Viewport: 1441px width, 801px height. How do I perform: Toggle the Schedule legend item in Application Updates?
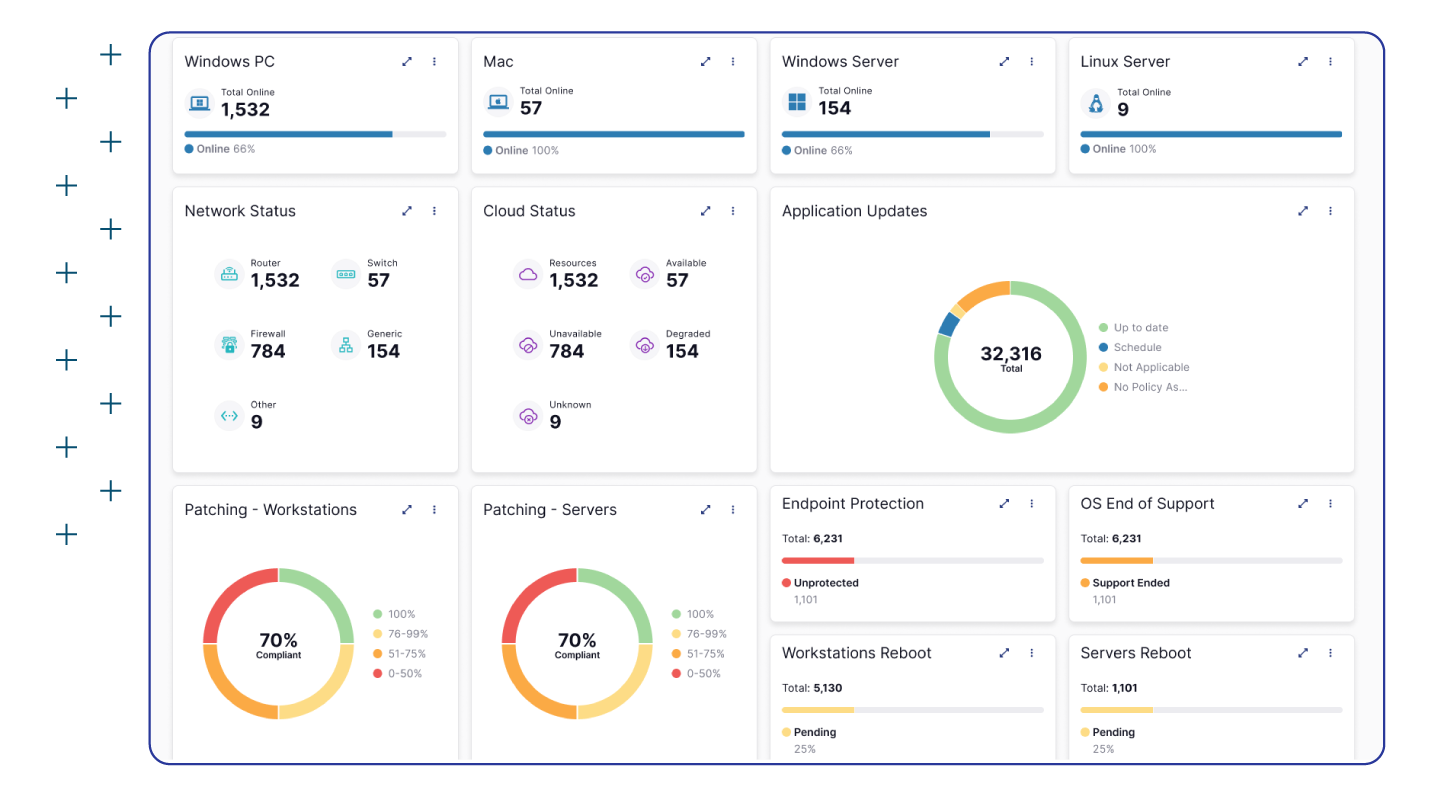point(1137,348)
